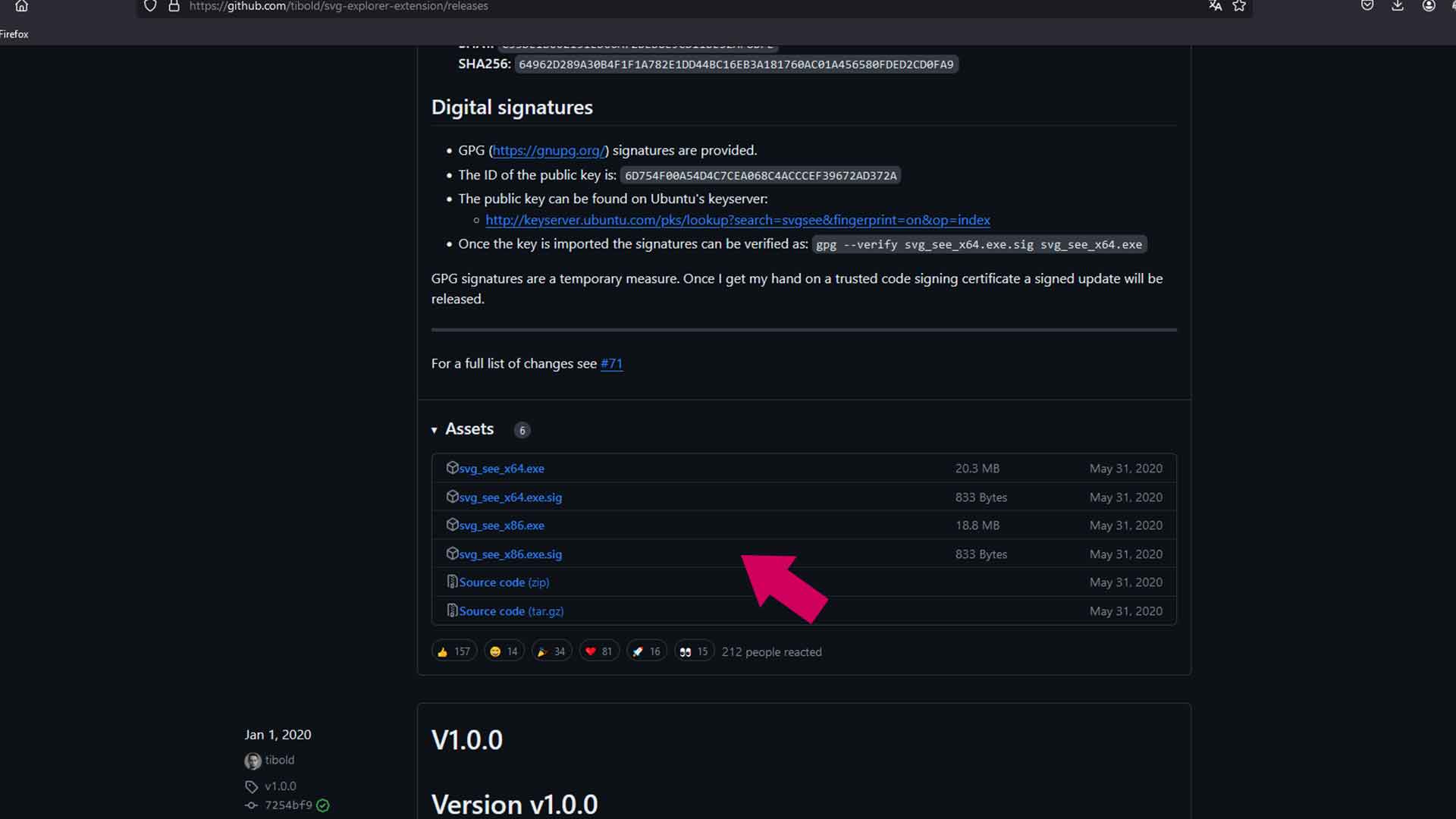Click the gpg --verify command text
The width and height of the screenshot is (1456, 819).
[x=979, y=244]
